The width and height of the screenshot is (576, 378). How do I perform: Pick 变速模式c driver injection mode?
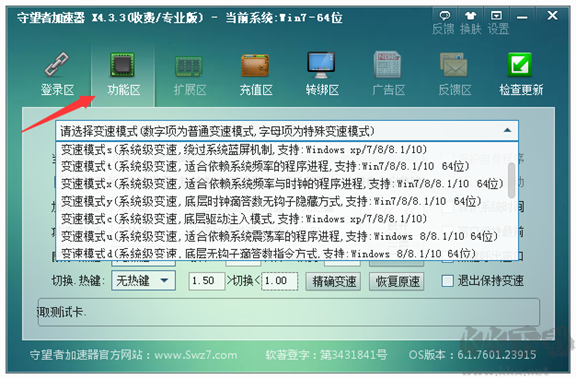point(282,219)
